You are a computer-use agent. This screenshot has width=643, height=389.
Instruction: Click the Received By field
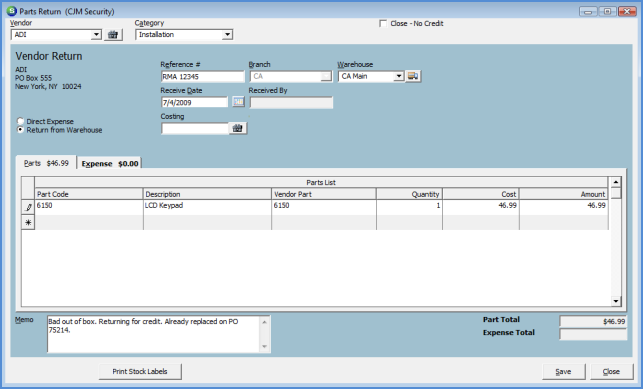tap(291, 102)
